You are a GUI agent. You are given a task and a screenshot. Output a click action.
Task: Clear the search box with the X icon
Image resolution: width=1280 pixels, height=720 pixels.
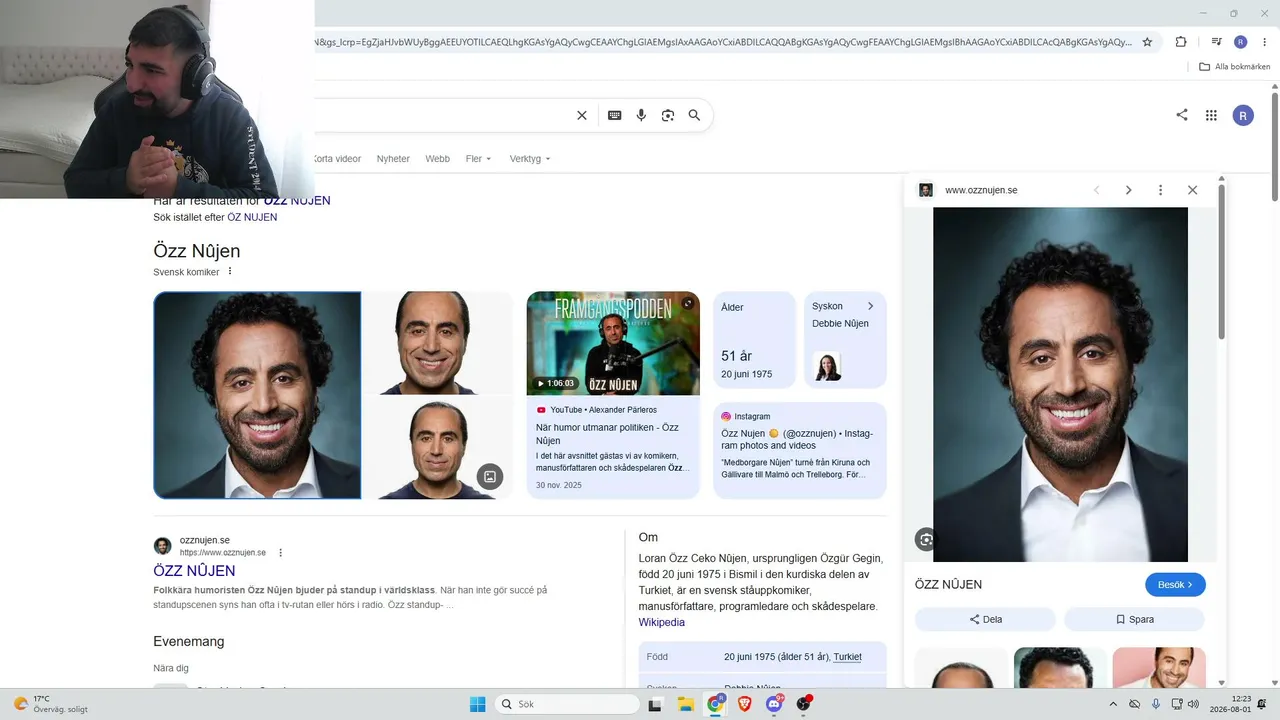[582, 115]
